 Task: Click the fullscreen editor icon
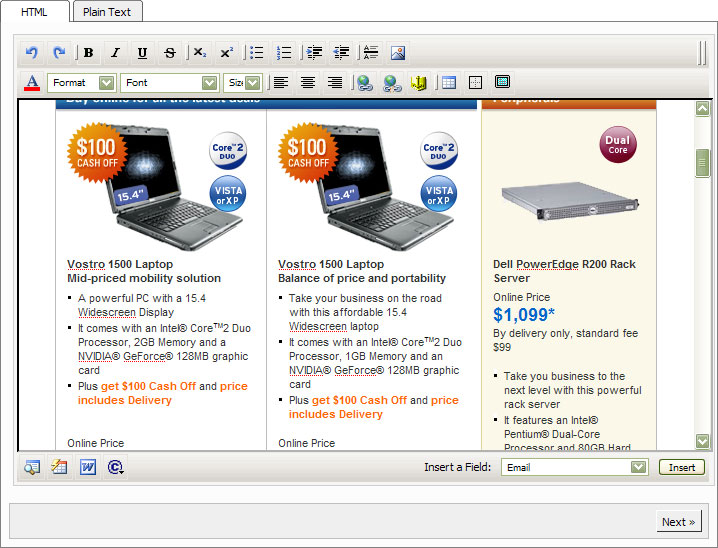tap(502, 82)
